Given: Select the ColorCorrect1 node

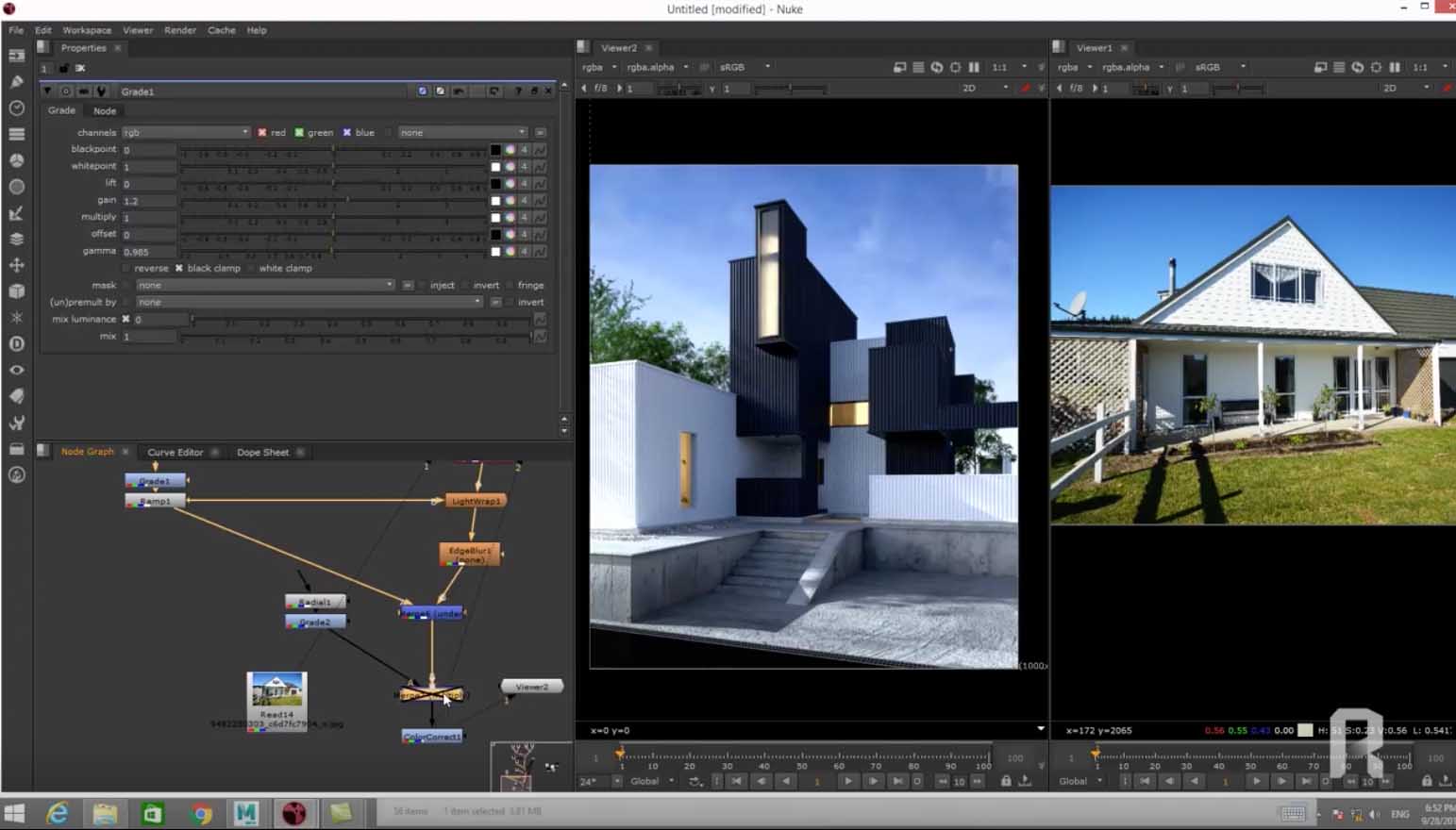Looking at the screenshot, I should [x=432, y=737].
